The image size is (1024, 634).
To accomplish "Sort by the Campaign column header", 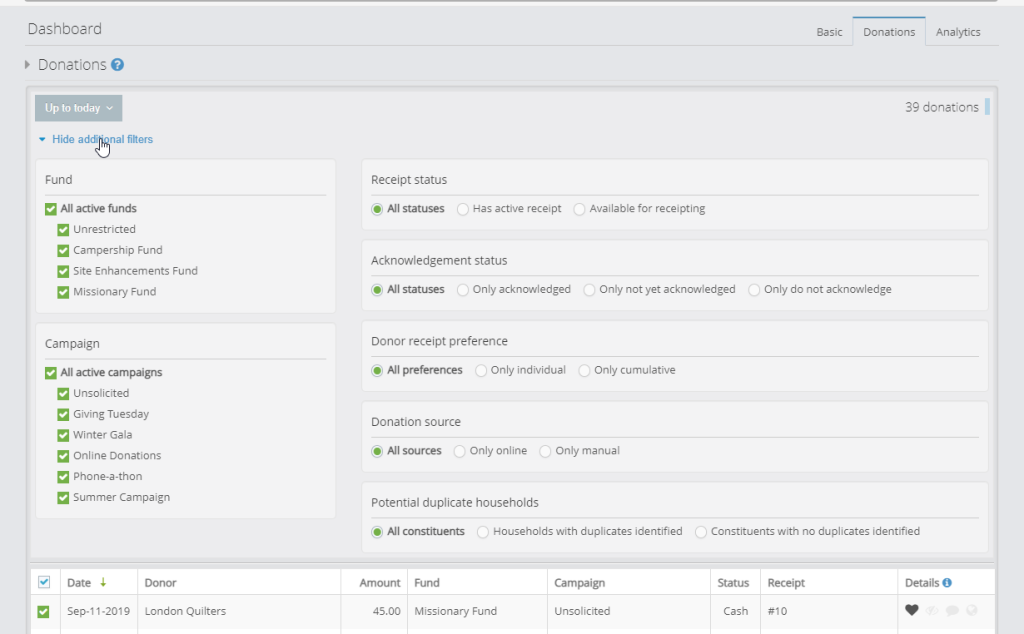I will click(x=579, y=582).
